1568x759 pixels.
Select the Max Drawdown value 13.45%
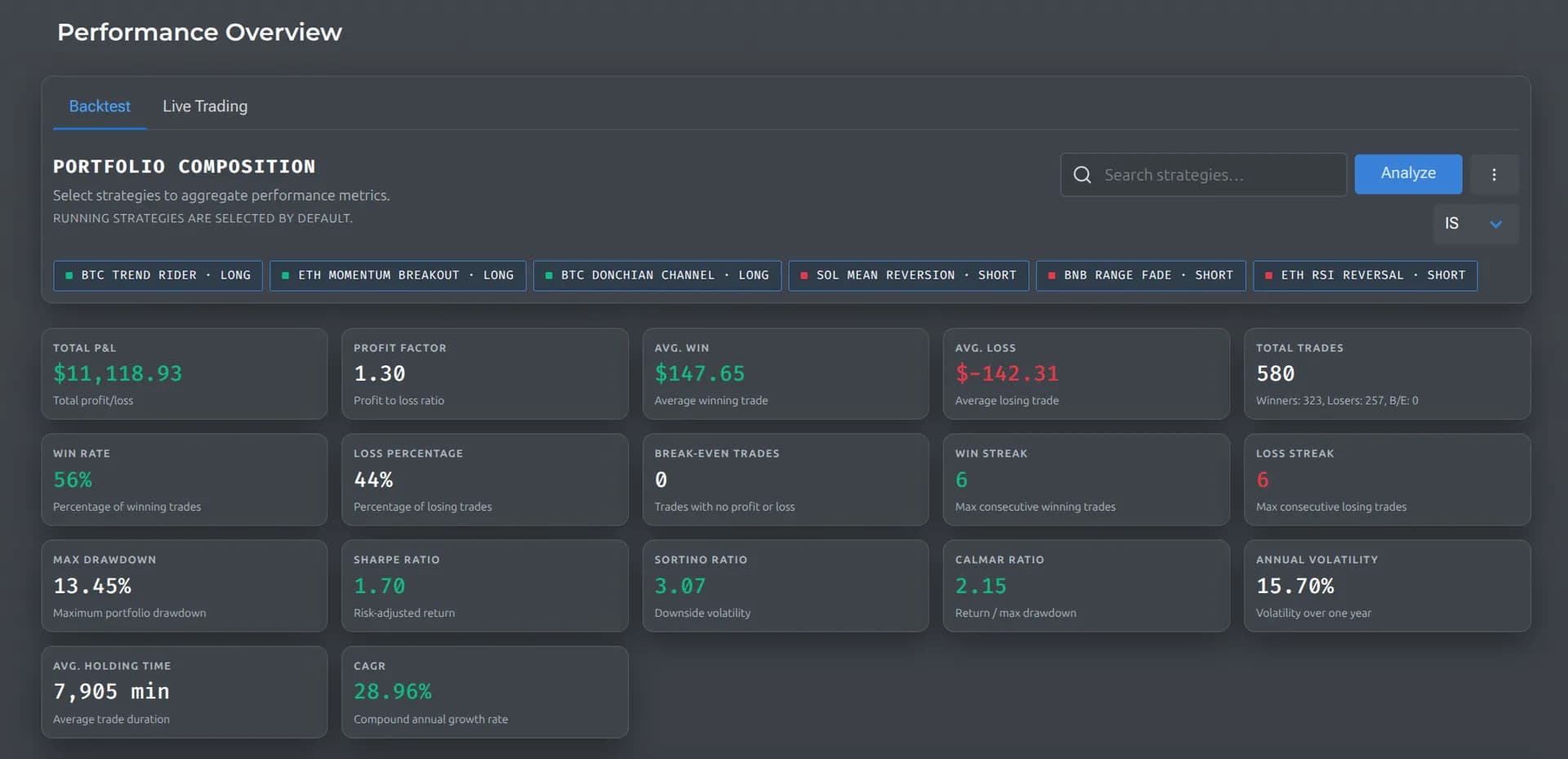click(92, 586)
